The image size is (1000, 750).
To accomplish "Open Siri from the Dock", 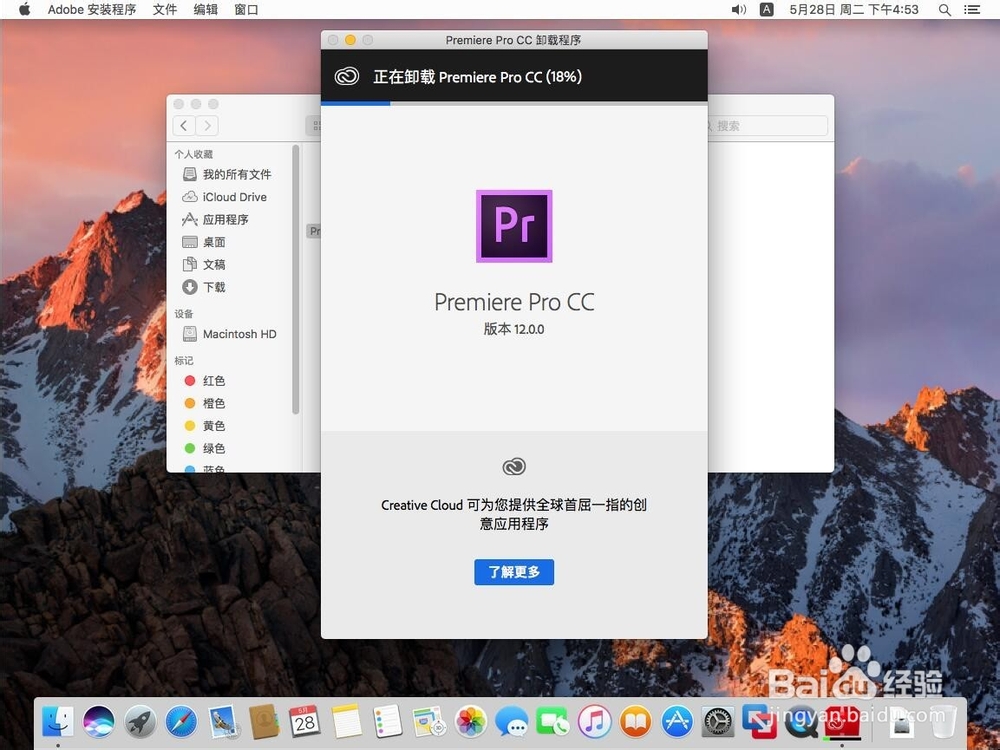I will [x=99, y=722].
